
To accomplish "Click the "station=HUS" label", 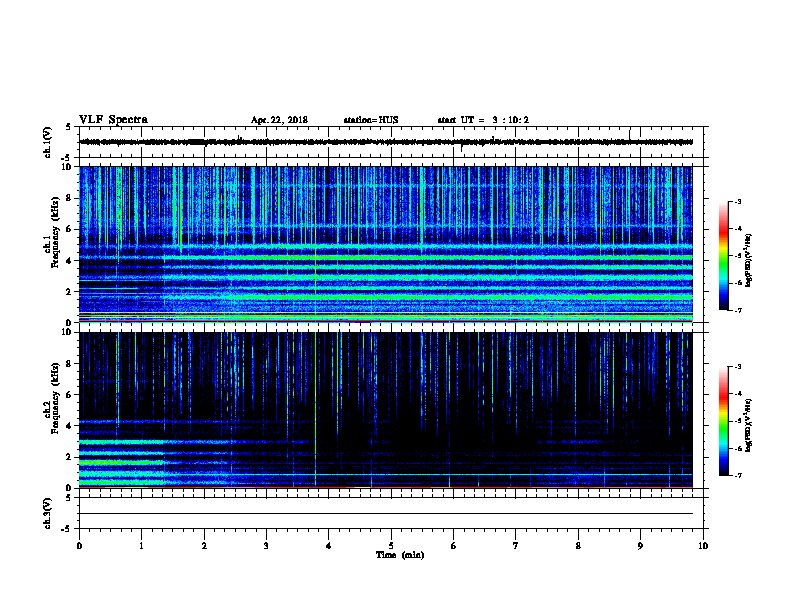I will click(371, 120).
